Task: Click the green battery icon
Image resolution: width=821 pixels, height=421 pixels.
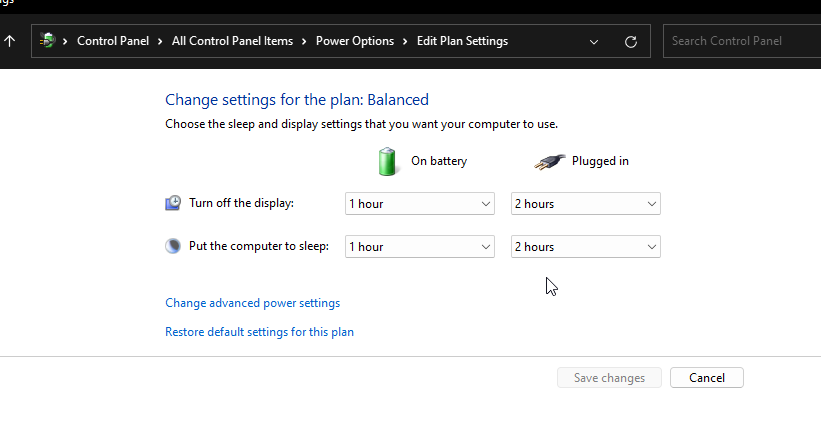Action: (x=387, y=160)
